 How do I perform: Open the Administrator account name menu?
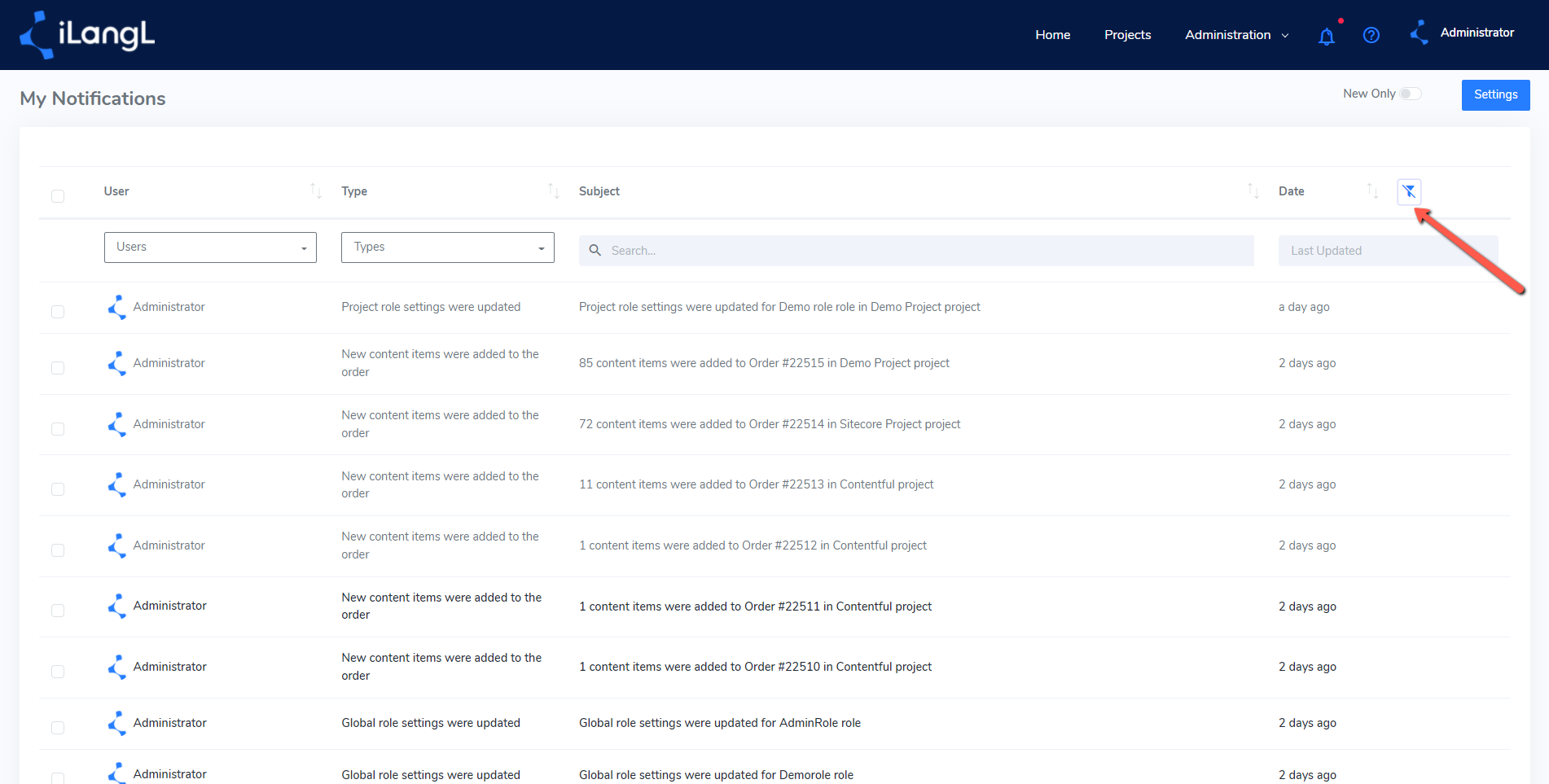tap(1477, 33)
